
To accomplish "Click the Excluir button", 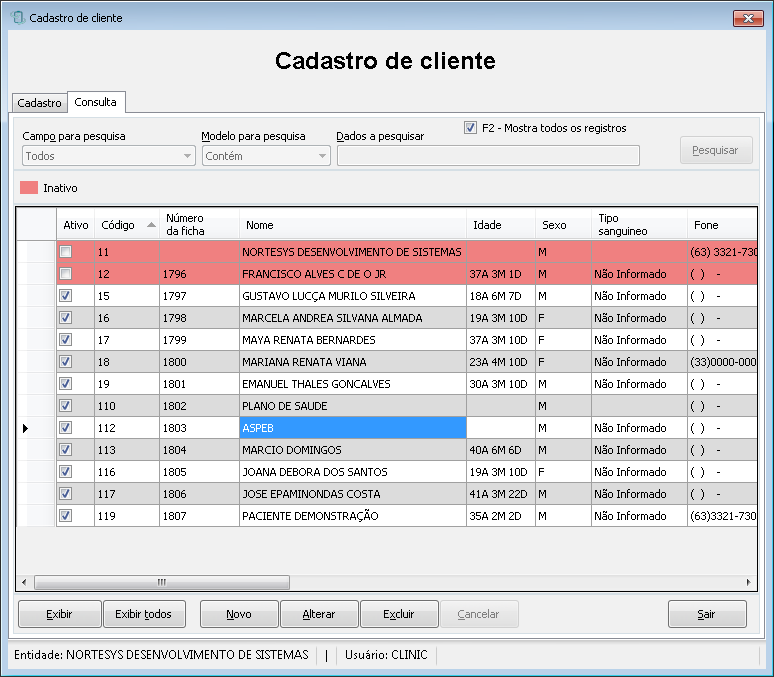I will pyautogui.click(x=399, y=614).
